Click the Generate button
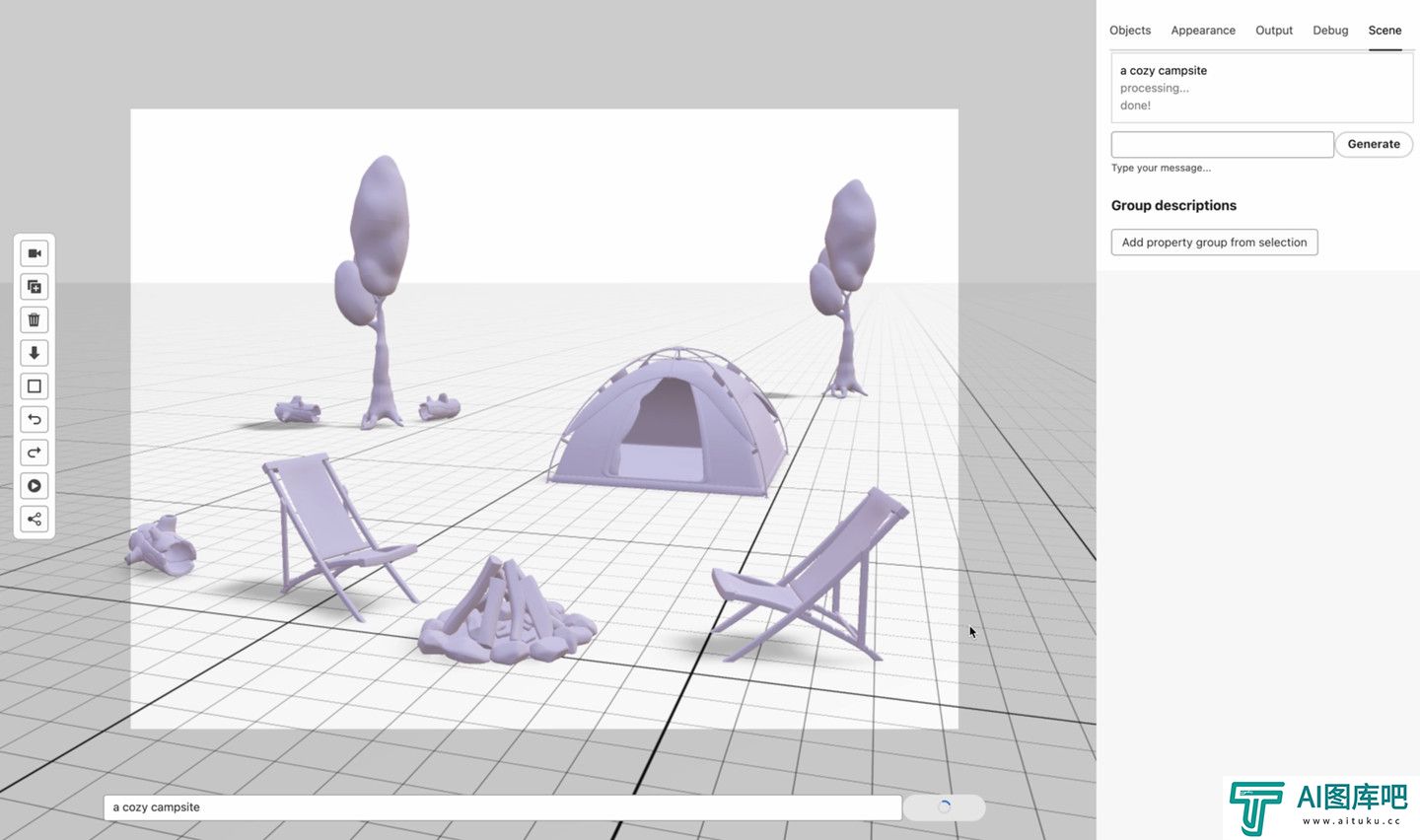The height and width of the screenshot is (840, 1420). pos(1374,144)
